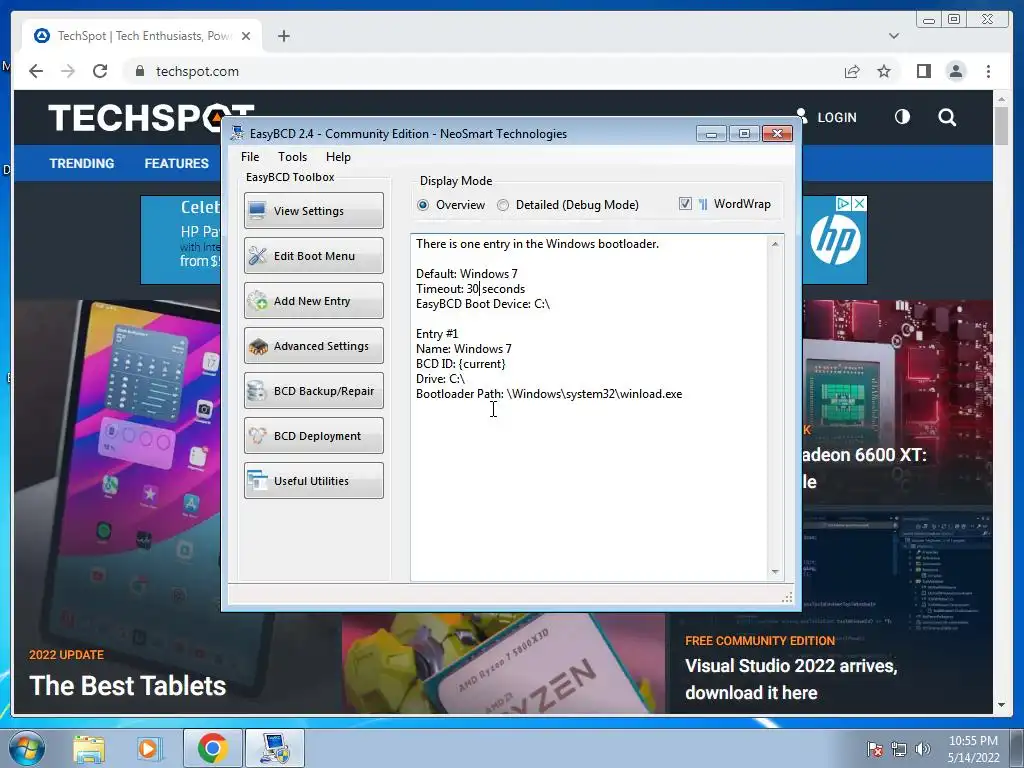Open View Settings in EasyBCD Toolbox

pos(313,210)
